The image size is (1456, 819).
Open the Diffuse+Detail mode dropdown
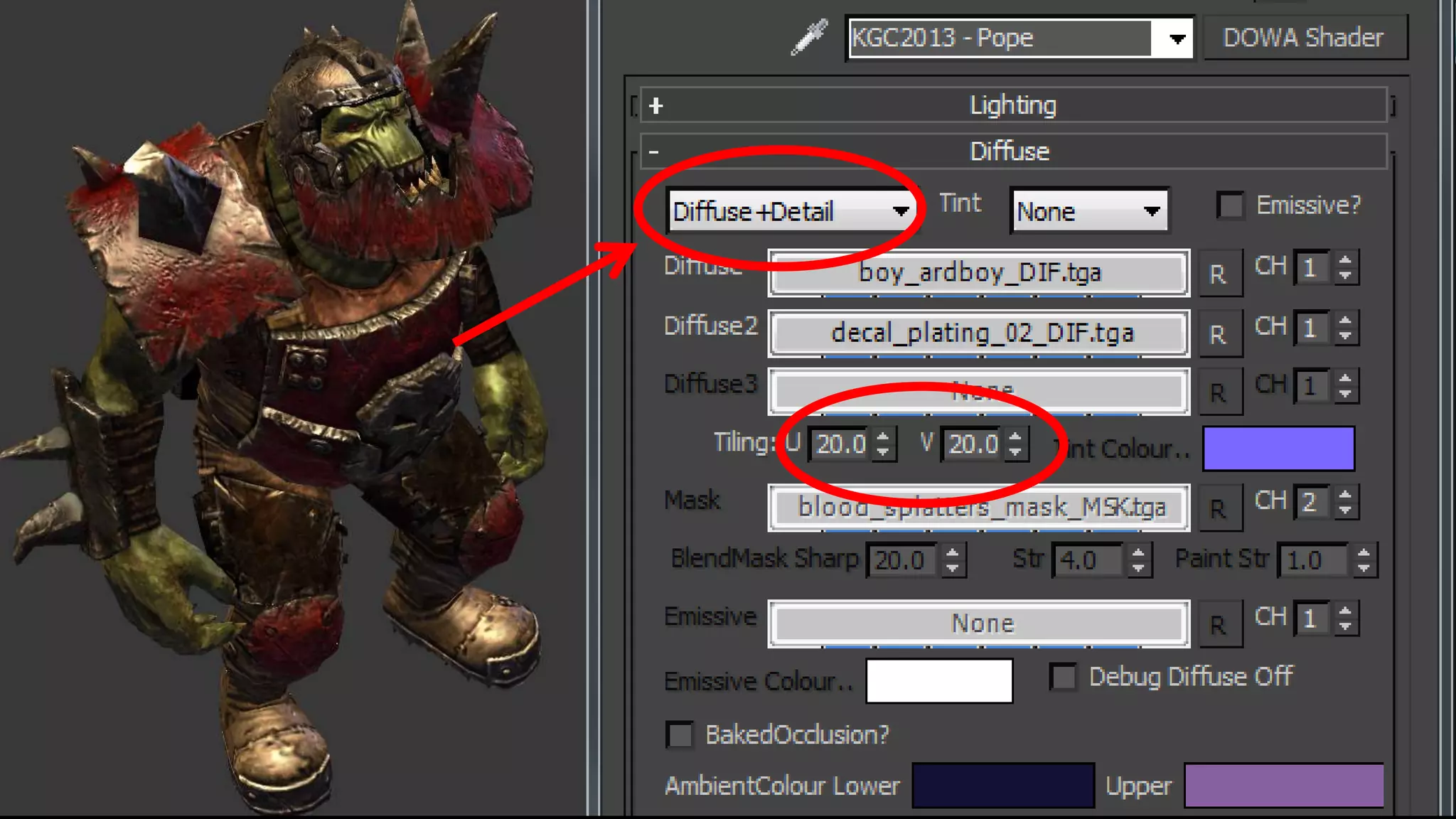(x=901, y=211)
